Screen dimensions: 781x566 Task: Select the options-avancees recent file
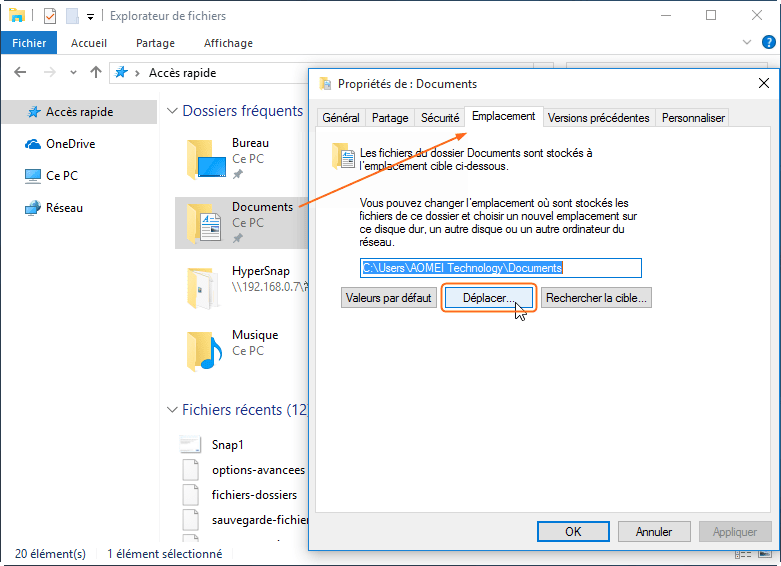258,470
